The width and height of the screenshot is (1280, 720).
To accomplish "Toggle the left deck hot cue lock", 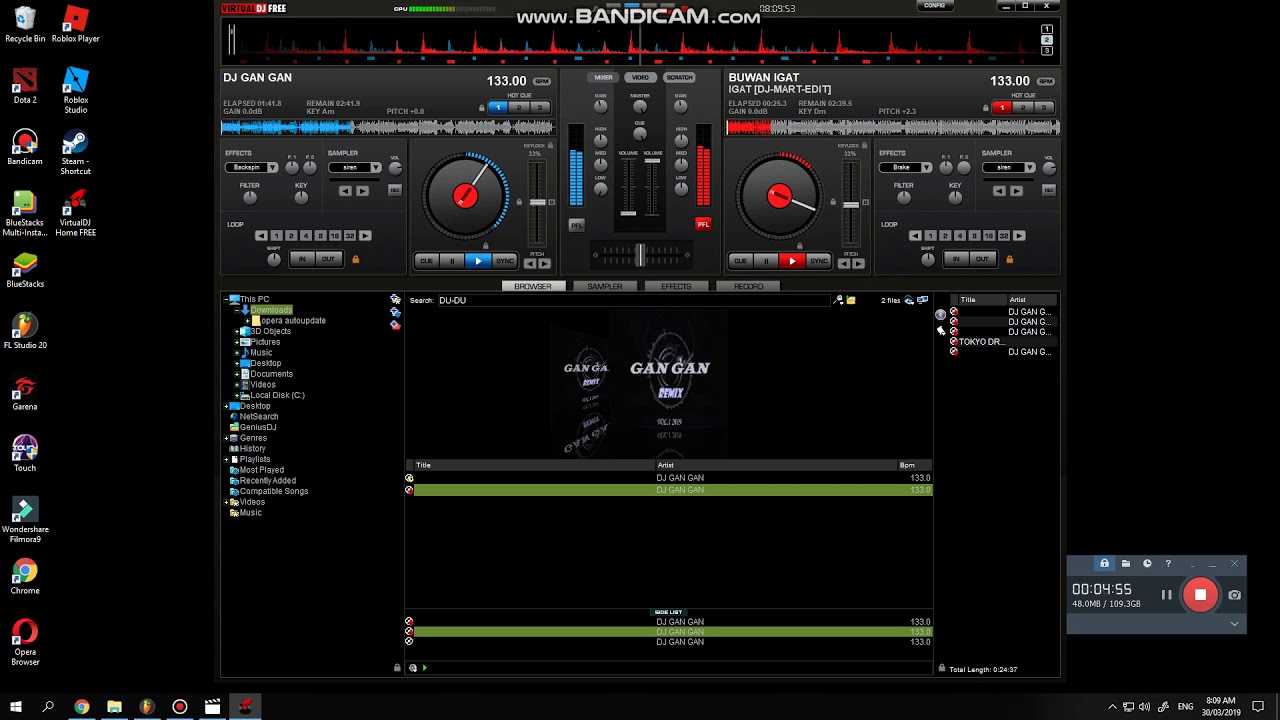I will point(482,107).
